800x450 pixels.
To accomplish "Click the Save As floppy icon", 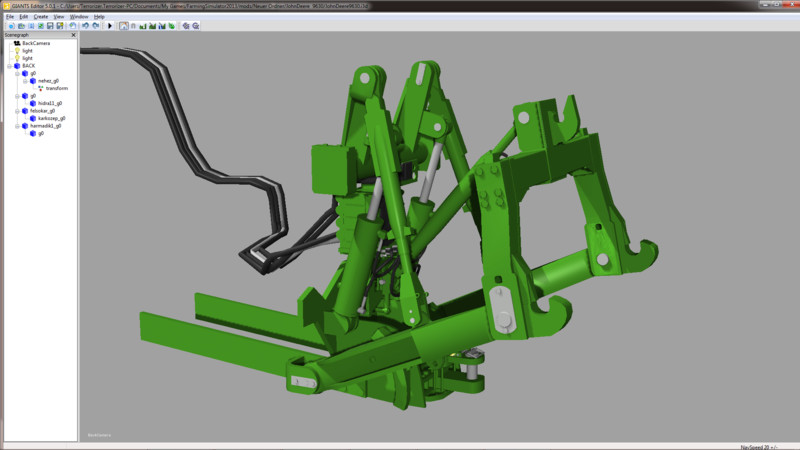I will pos(60,26).
